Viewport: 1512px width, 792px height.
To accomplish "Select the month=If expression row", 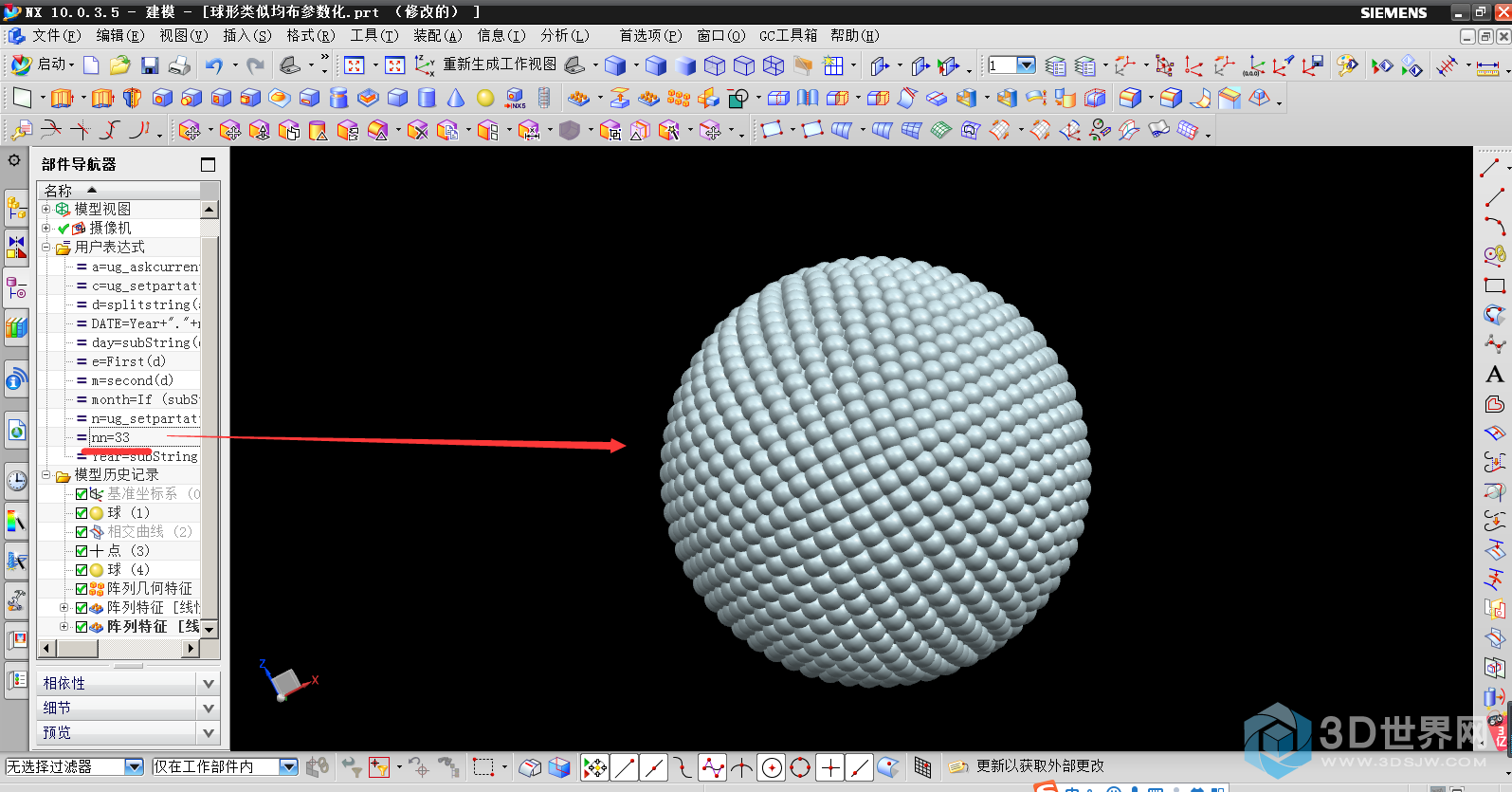I will pyautogui.click(x=137, y=399).
